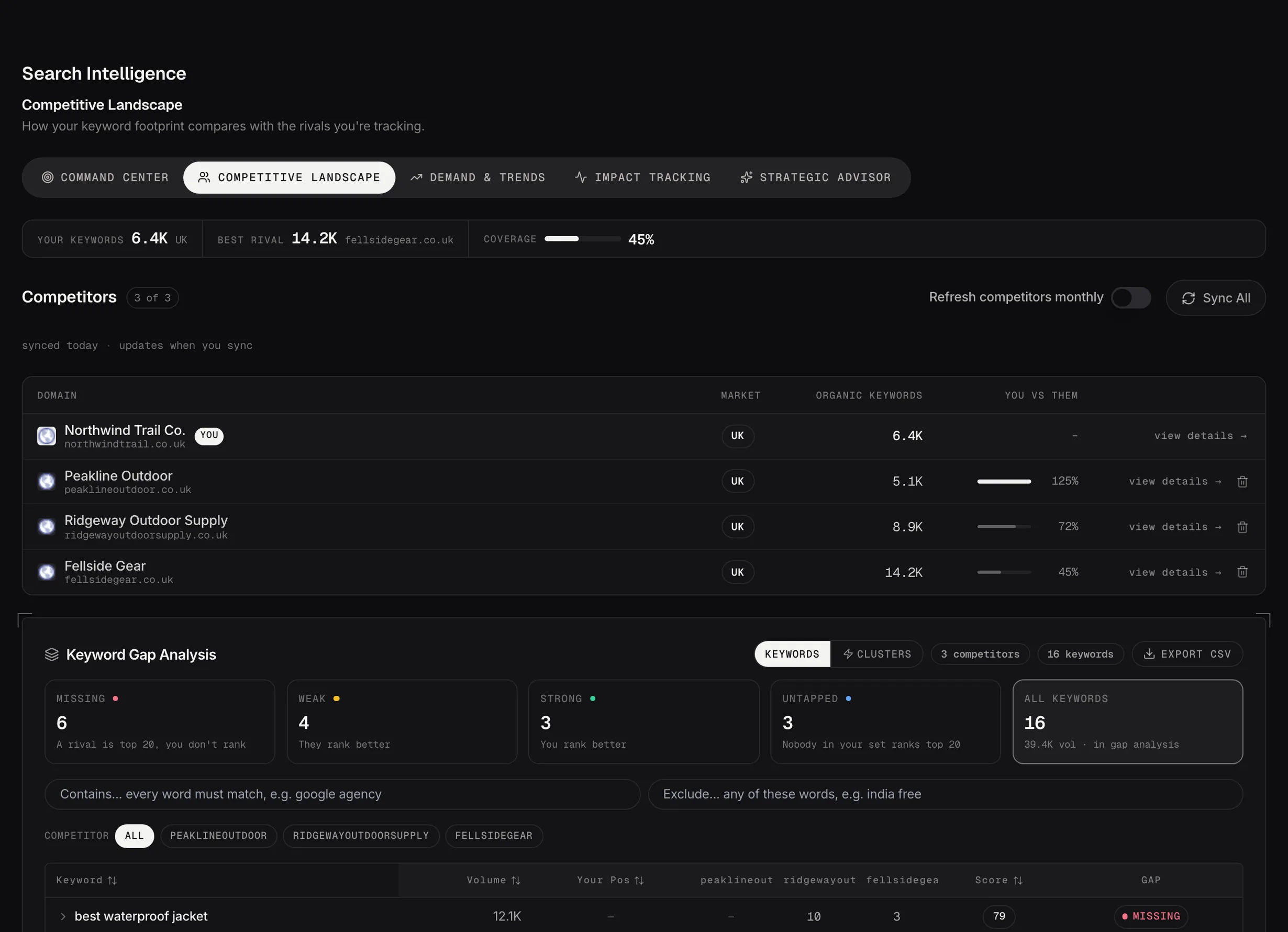The width and height of the screenshot is (1288, 932).
Task: Open the 16 keywords selector
Action: [1080, 654]
